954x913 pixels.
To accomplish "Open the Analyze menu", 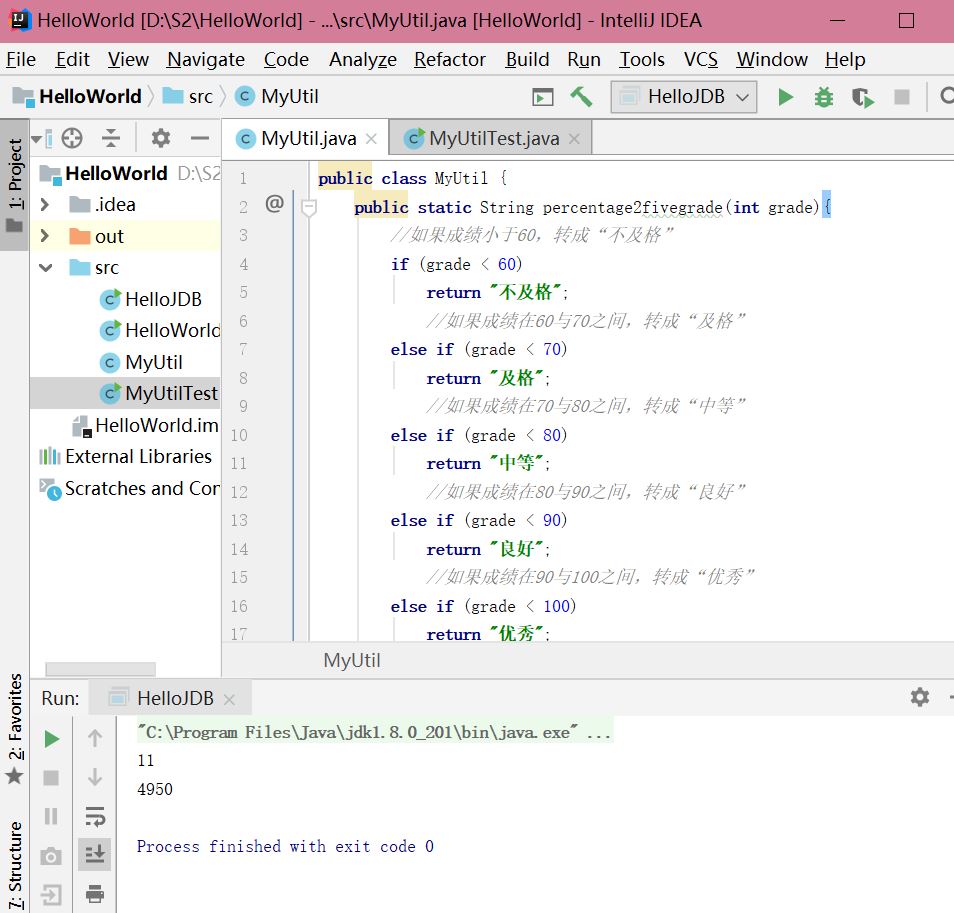I will pyautogui.click(x=363, y=60).
